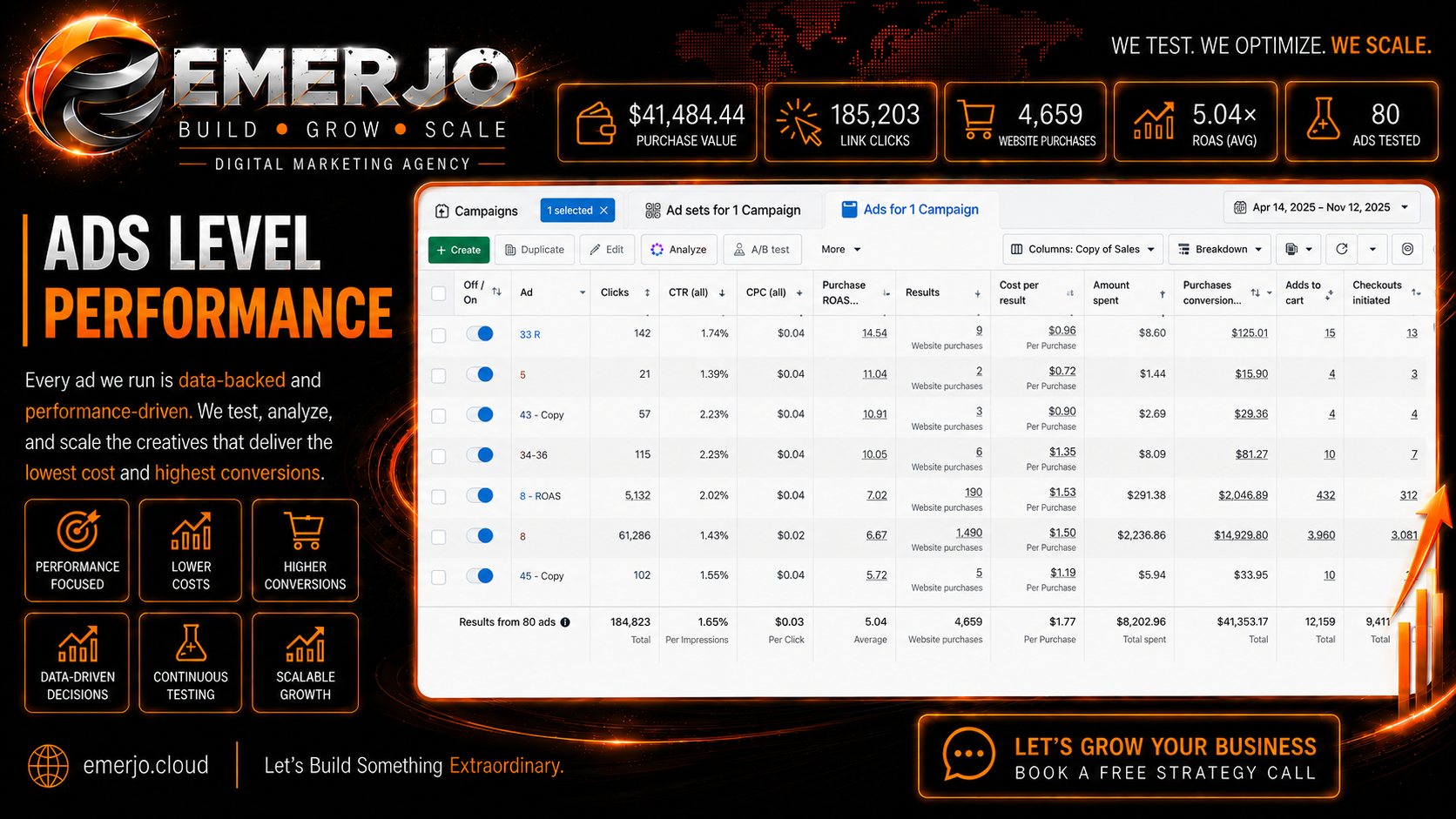Click the chart icon on ROAS (AVG) card

[1153, 121]
